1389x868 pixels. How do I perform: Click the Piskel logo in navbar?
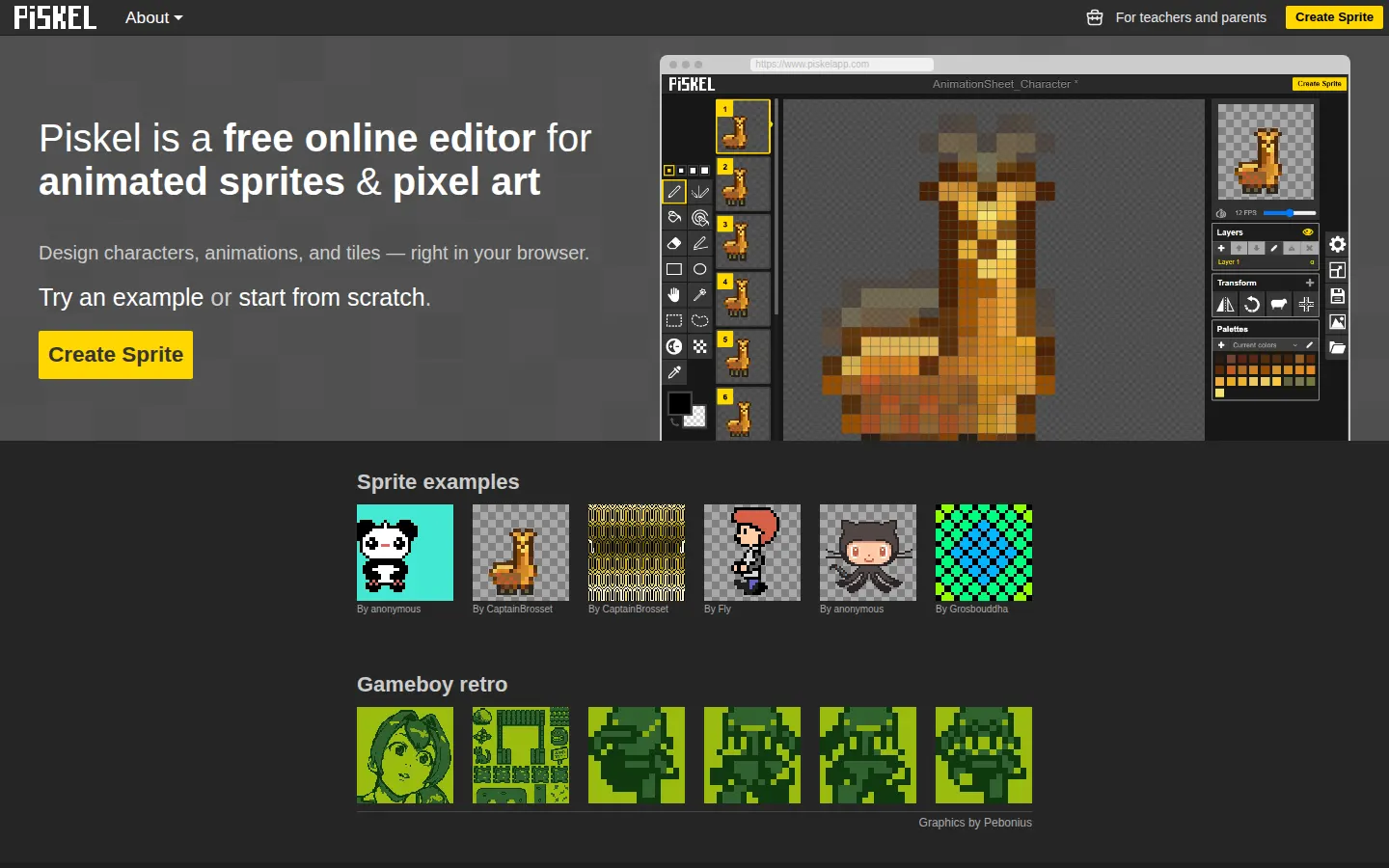(x=55, y=17)
